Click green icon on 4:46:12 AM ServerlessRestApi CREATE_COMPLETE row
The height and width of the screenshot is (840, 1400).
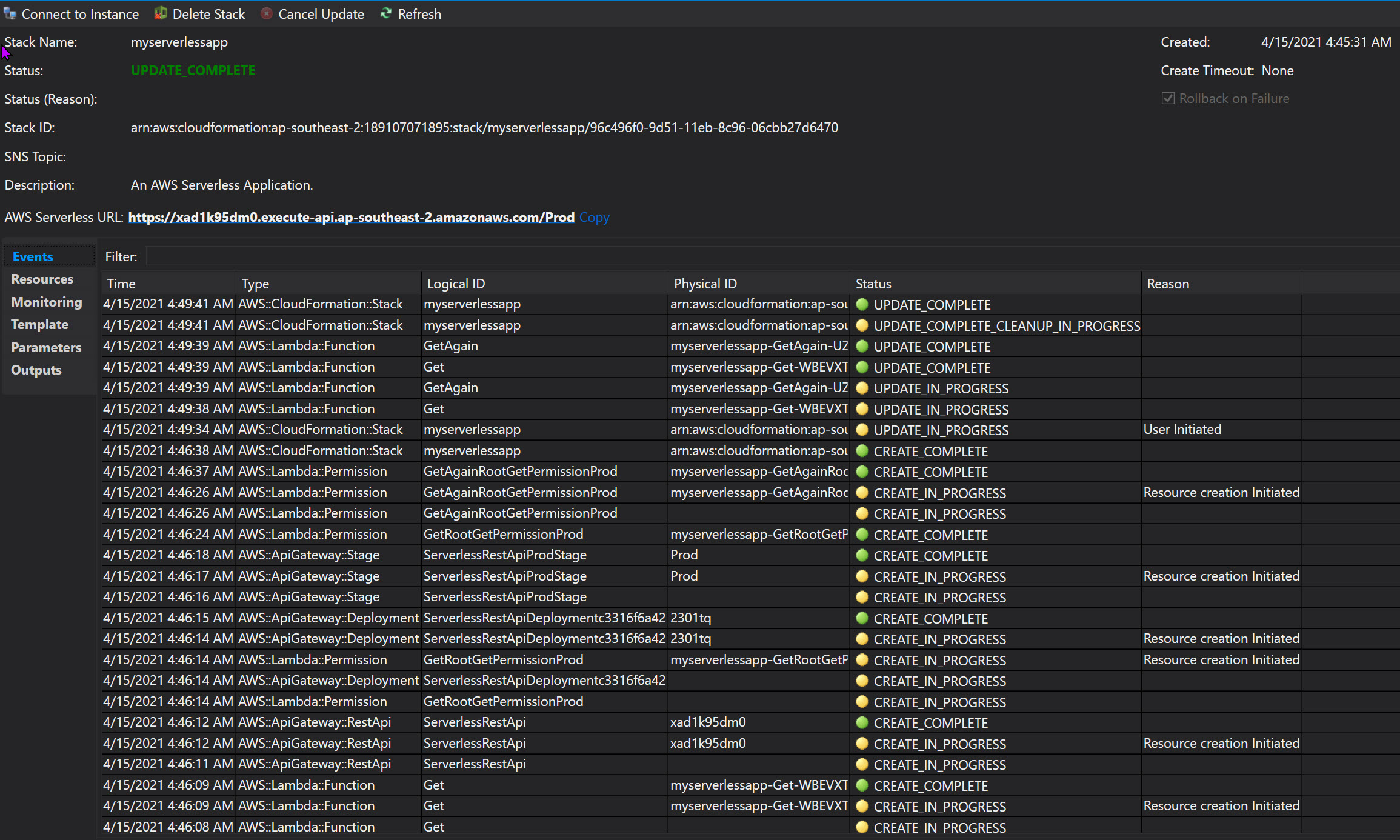pos(862,722)
